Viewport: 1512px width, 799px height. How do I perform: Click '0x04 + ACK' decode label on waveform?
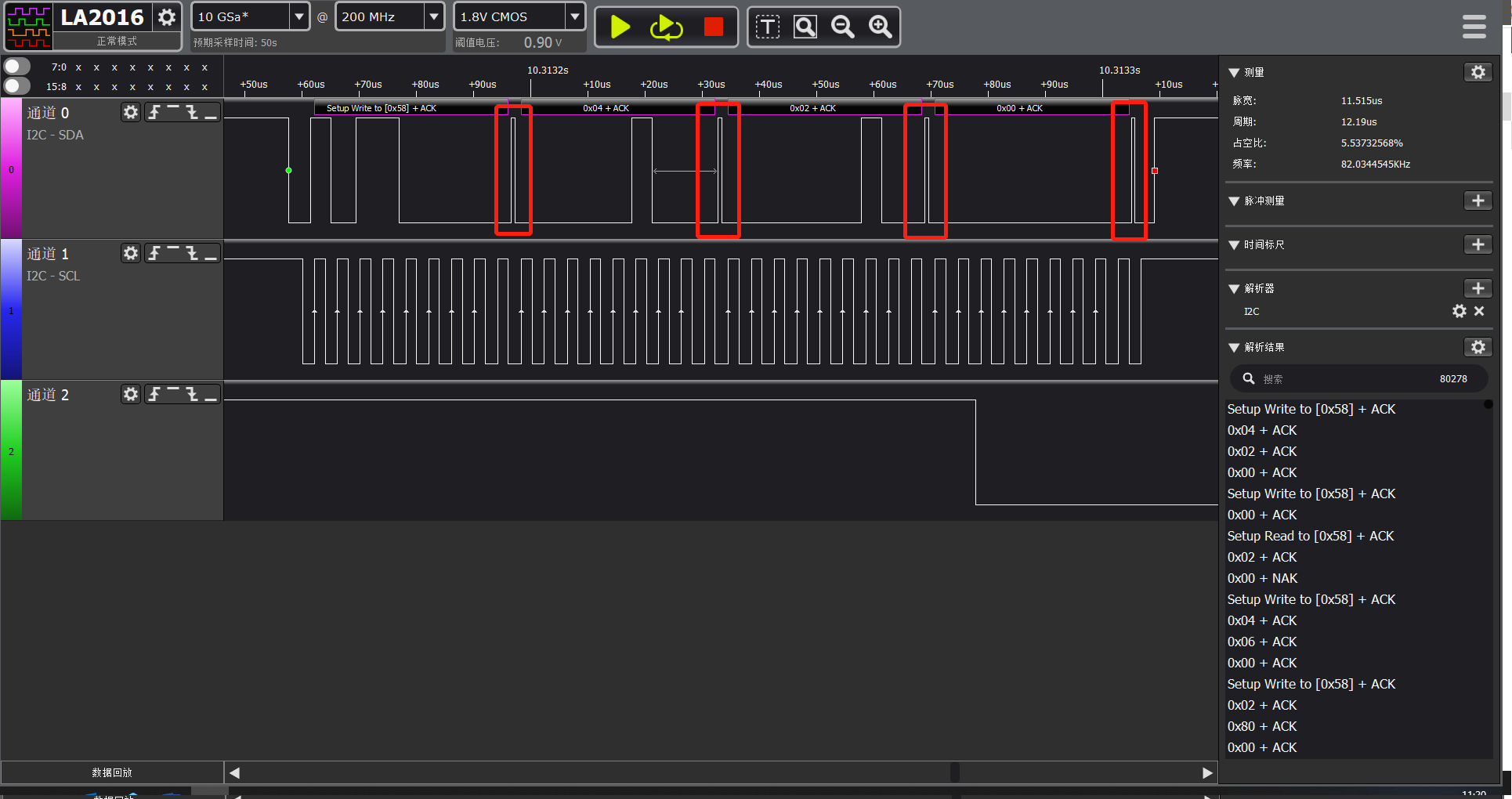pos(606,108)
